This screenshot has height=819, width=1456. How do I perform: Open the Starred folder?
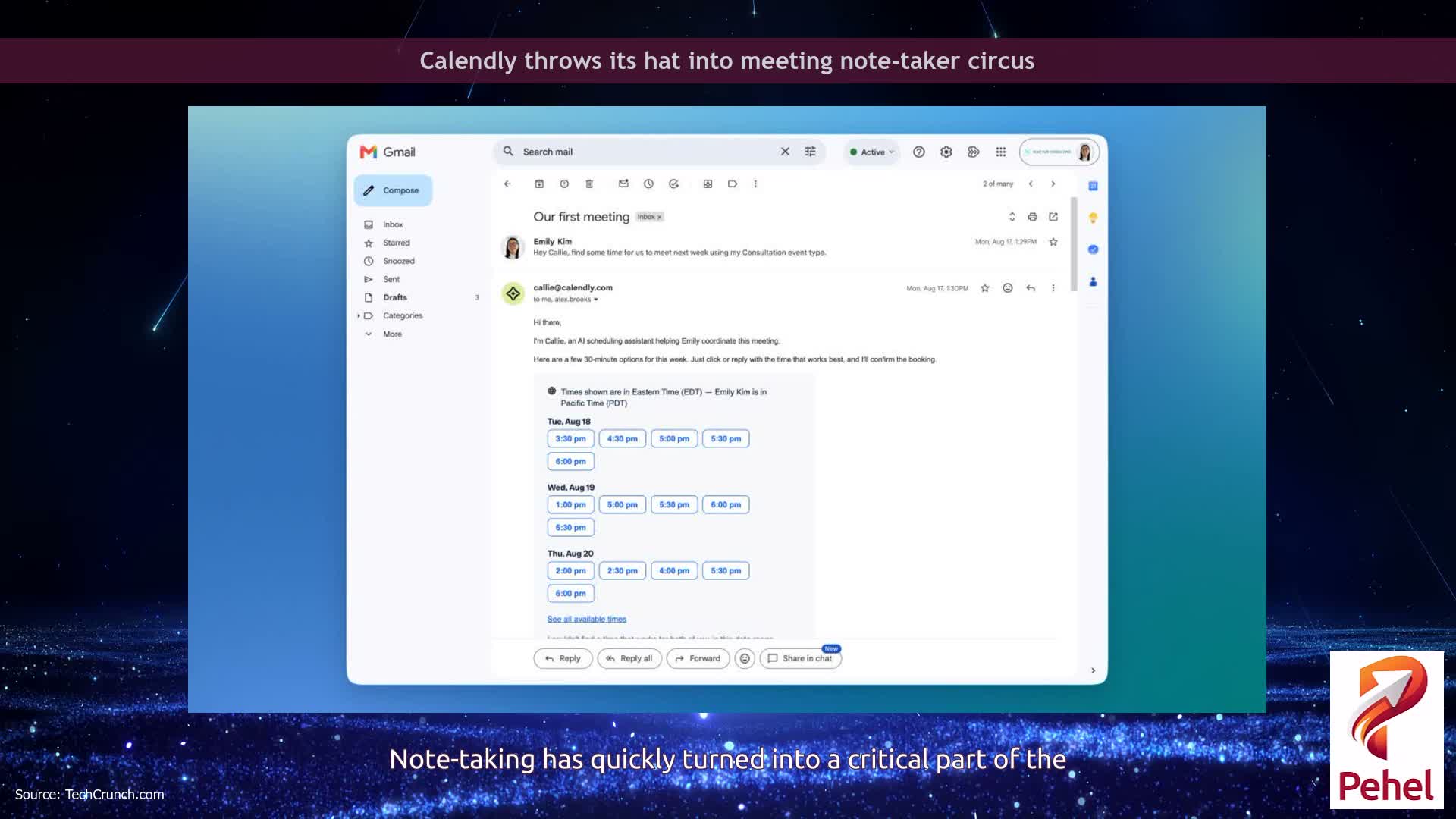(x=396, y=243)
